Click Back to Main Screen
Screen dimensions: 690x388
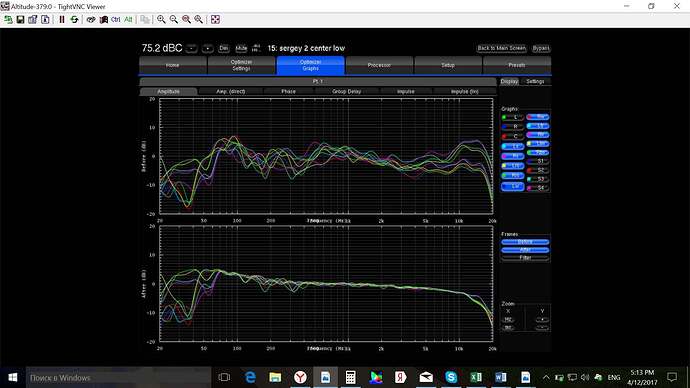point(502,48)
